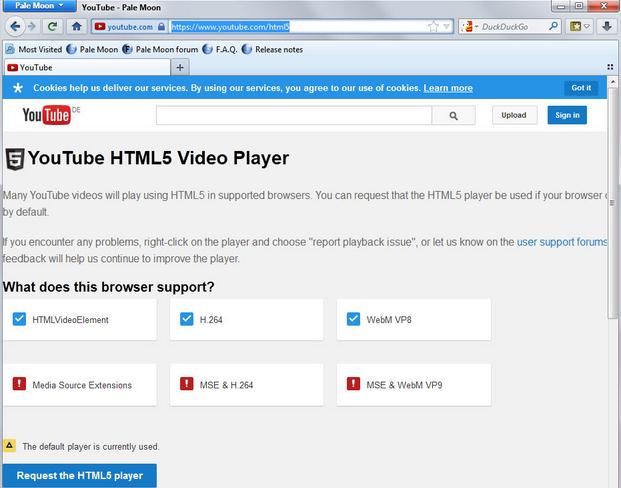
Task: Open the F.A.Q. bookmark
Action: (220, 50)
